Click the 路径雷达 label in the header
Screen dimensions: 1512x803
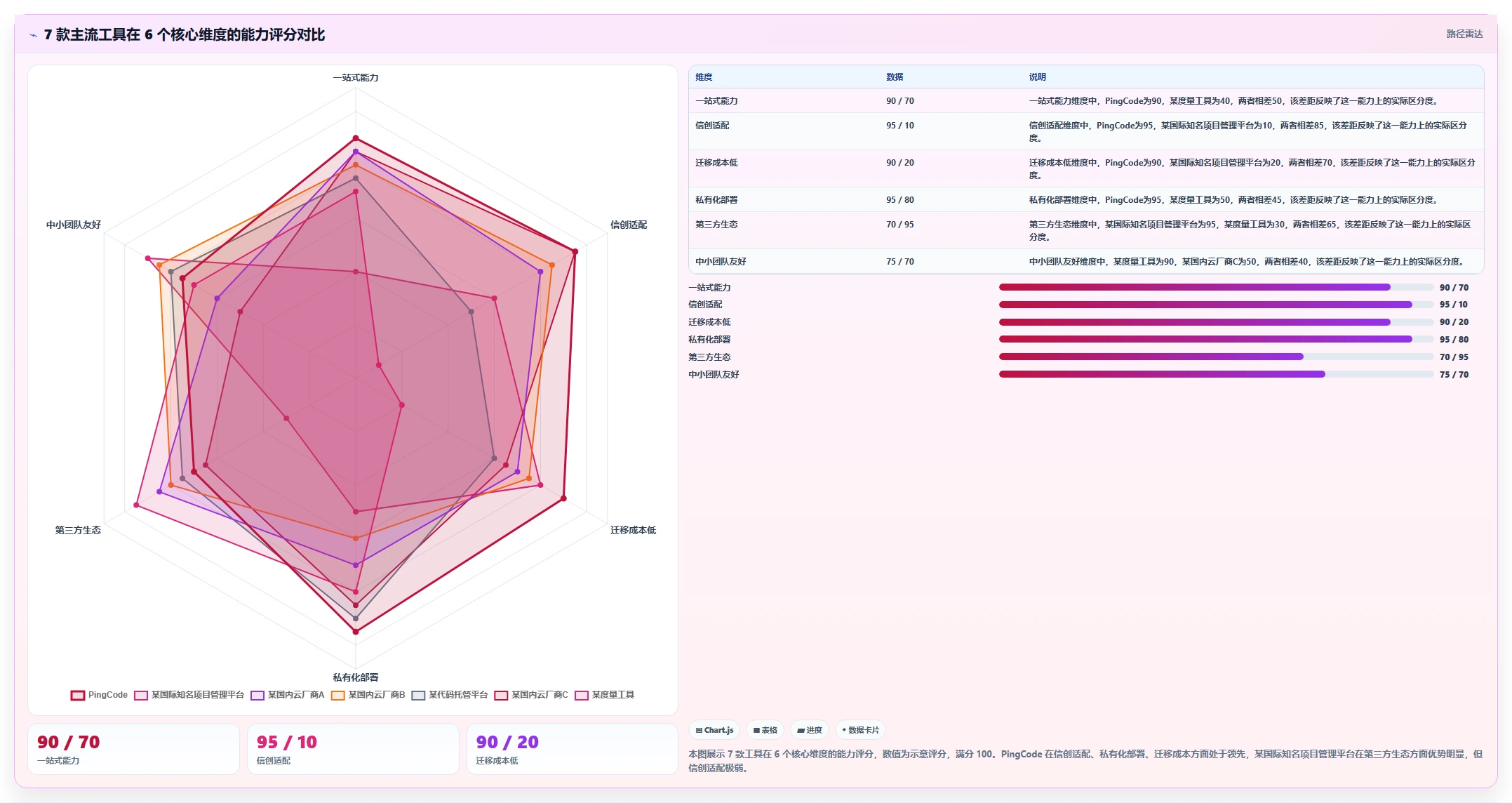pos(1464,34)
